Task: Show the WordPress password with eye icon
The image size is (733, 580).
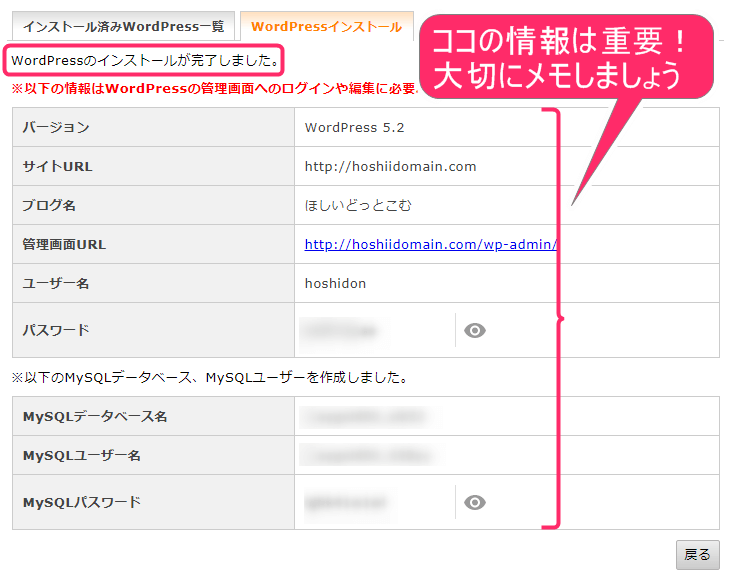Action: (474, 330)
